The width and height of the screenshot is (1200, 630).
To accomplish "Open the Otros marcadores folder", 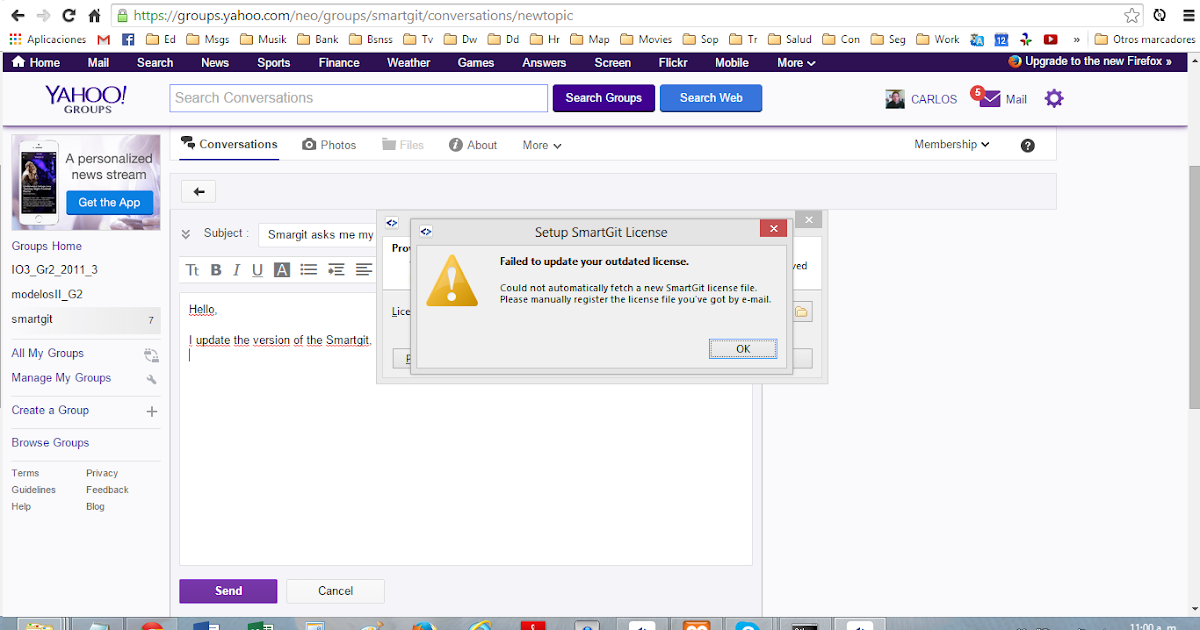I will point(1145,39).
